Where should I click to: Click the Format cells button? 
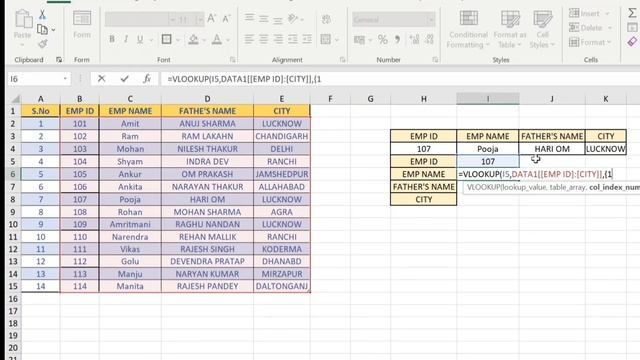coord(590,42)
